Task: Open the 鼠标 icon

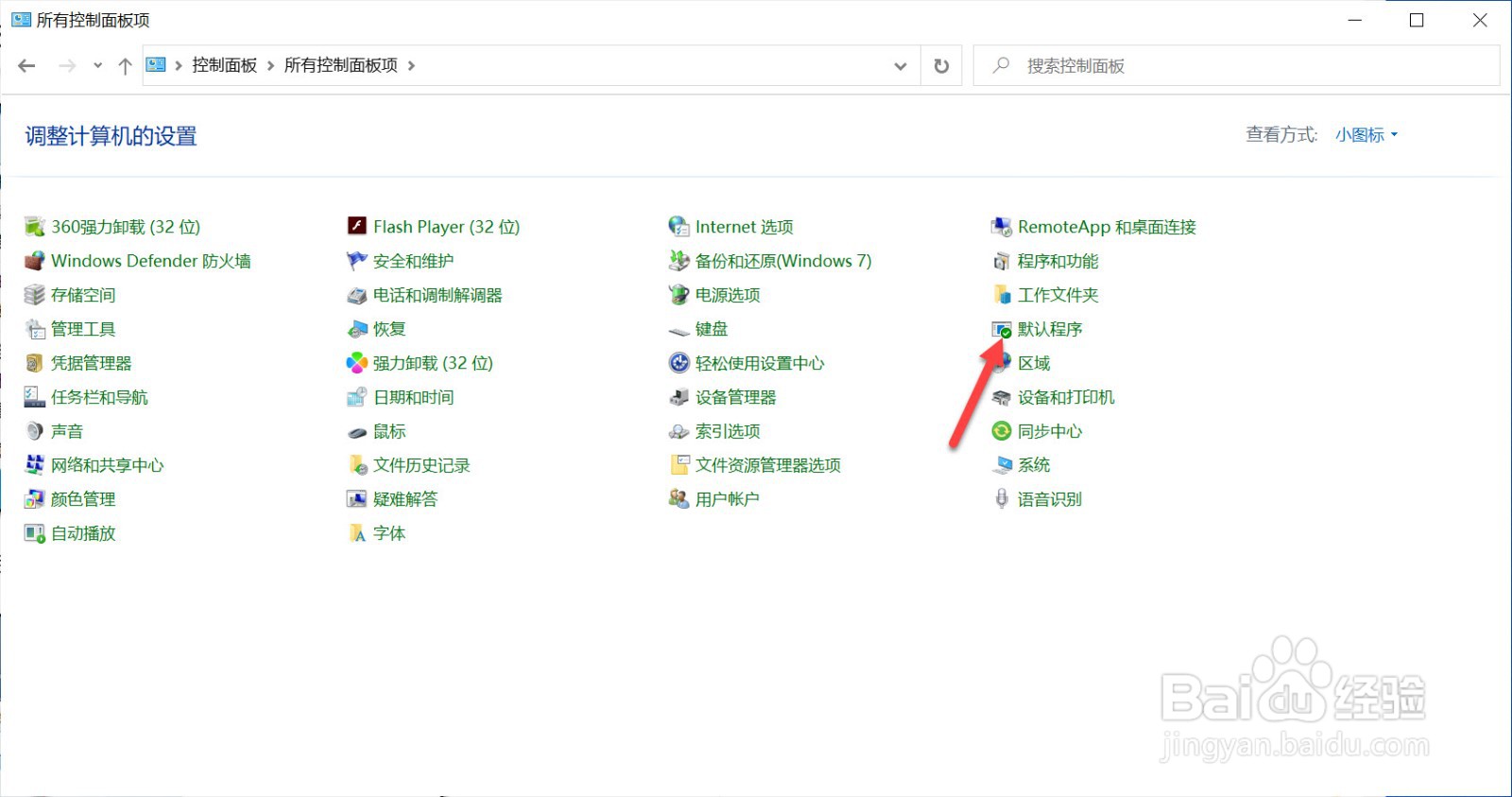Action: [357, 432]
